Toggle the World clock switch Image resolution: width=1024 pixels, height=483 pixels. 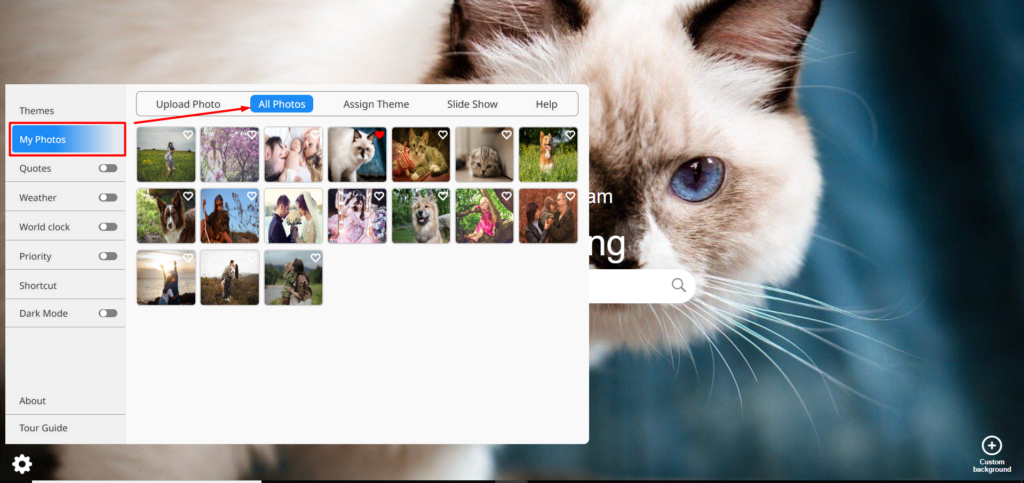[107, 227]
